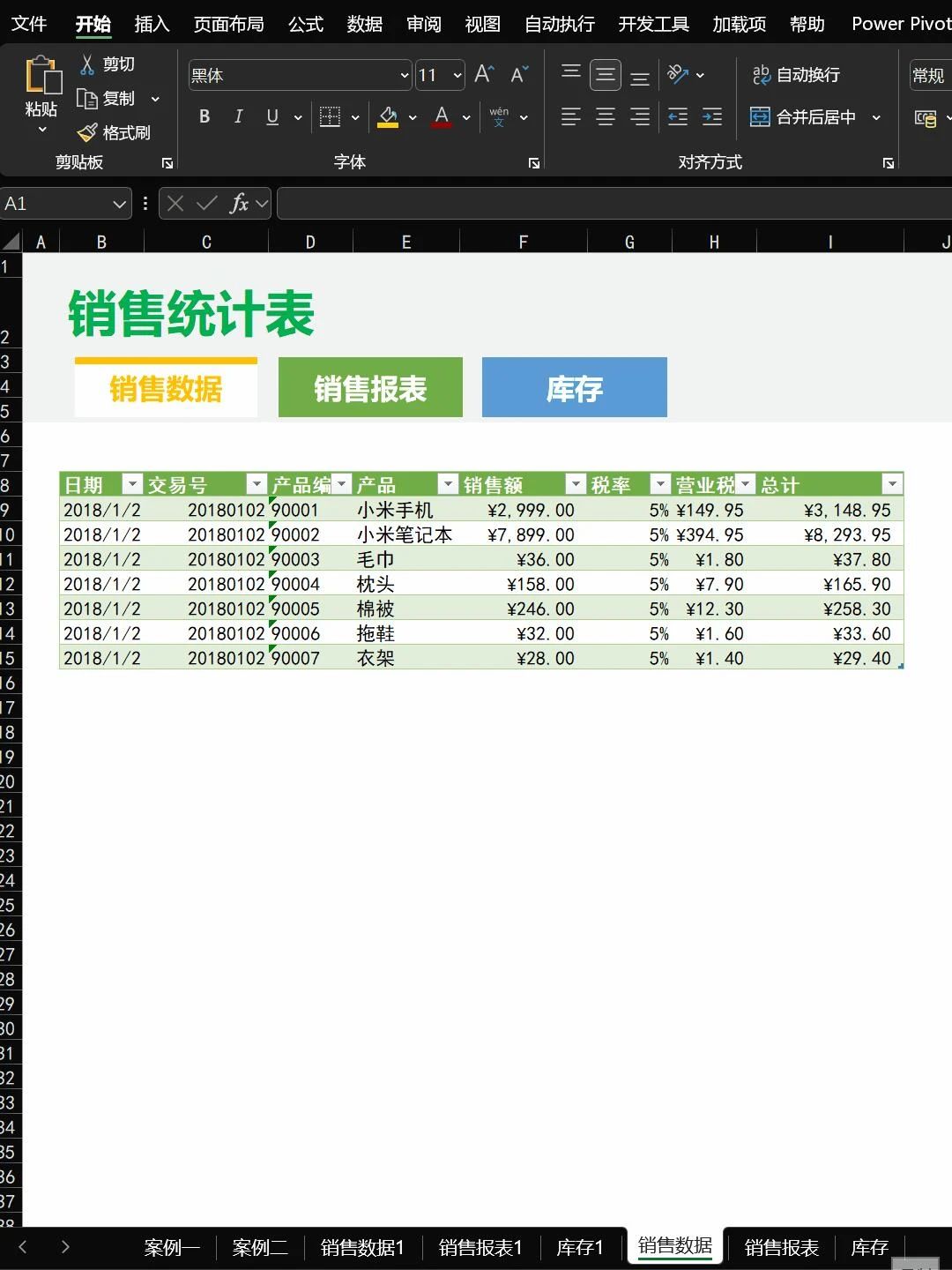Select the Format Painter brush
The height and width of the screenshot is (1270, 952).
click(87, 132)
